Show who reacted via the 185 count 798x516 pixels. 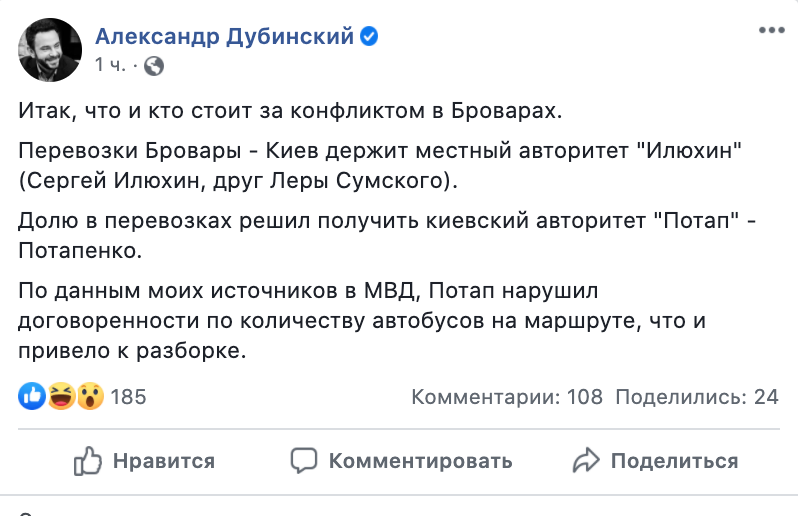pos(128,397)
